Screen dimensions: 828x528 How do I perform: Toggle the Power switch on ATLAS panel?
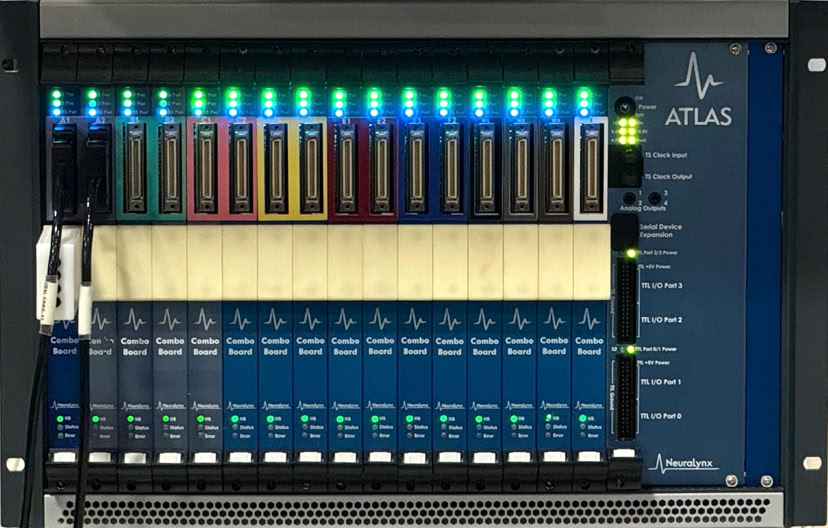[x=626, y=106]
